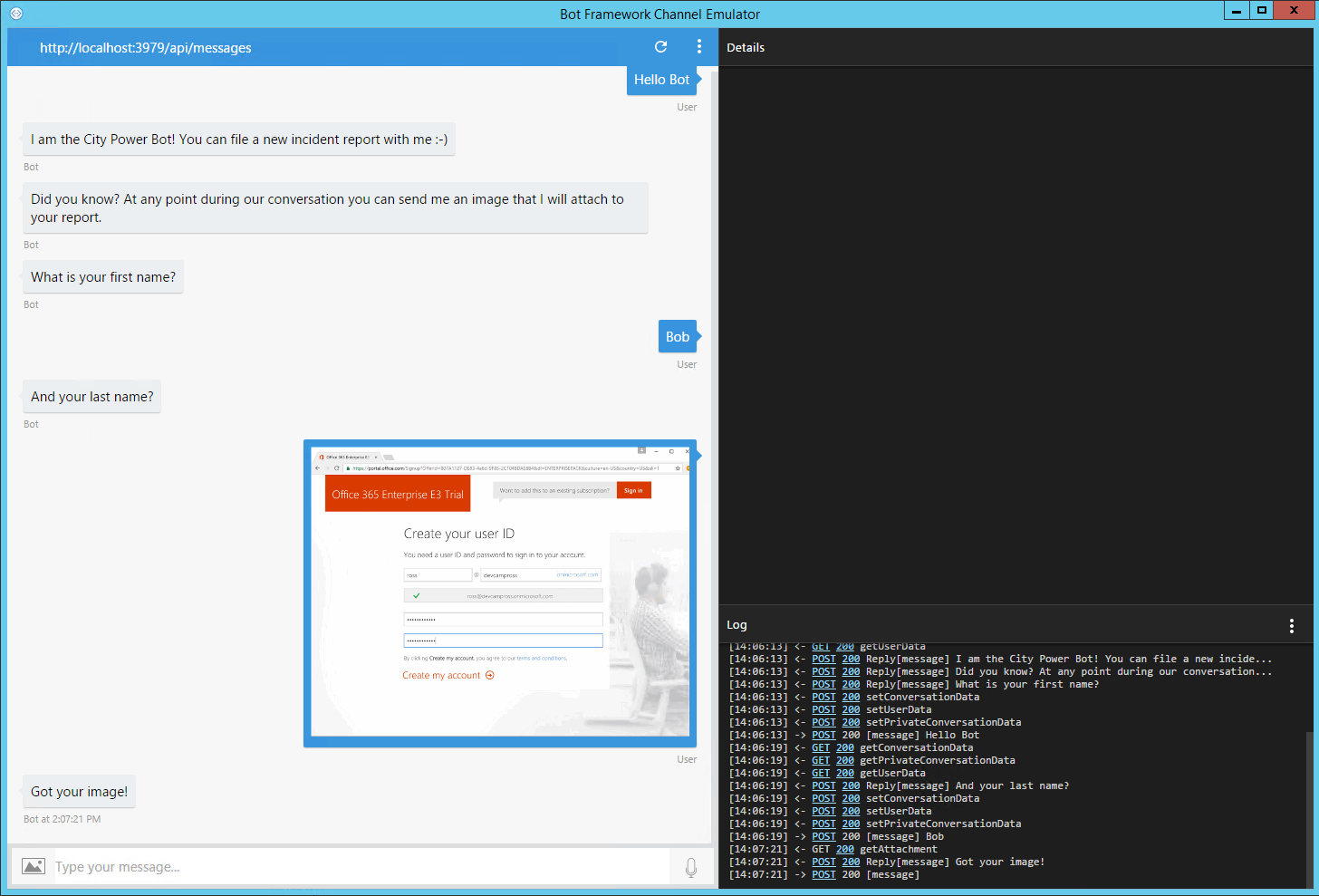Click 'Bot at 2:07:21 PM' timestamp label
This screenshot has width=1319, height=896.
(x=63, y=819)
